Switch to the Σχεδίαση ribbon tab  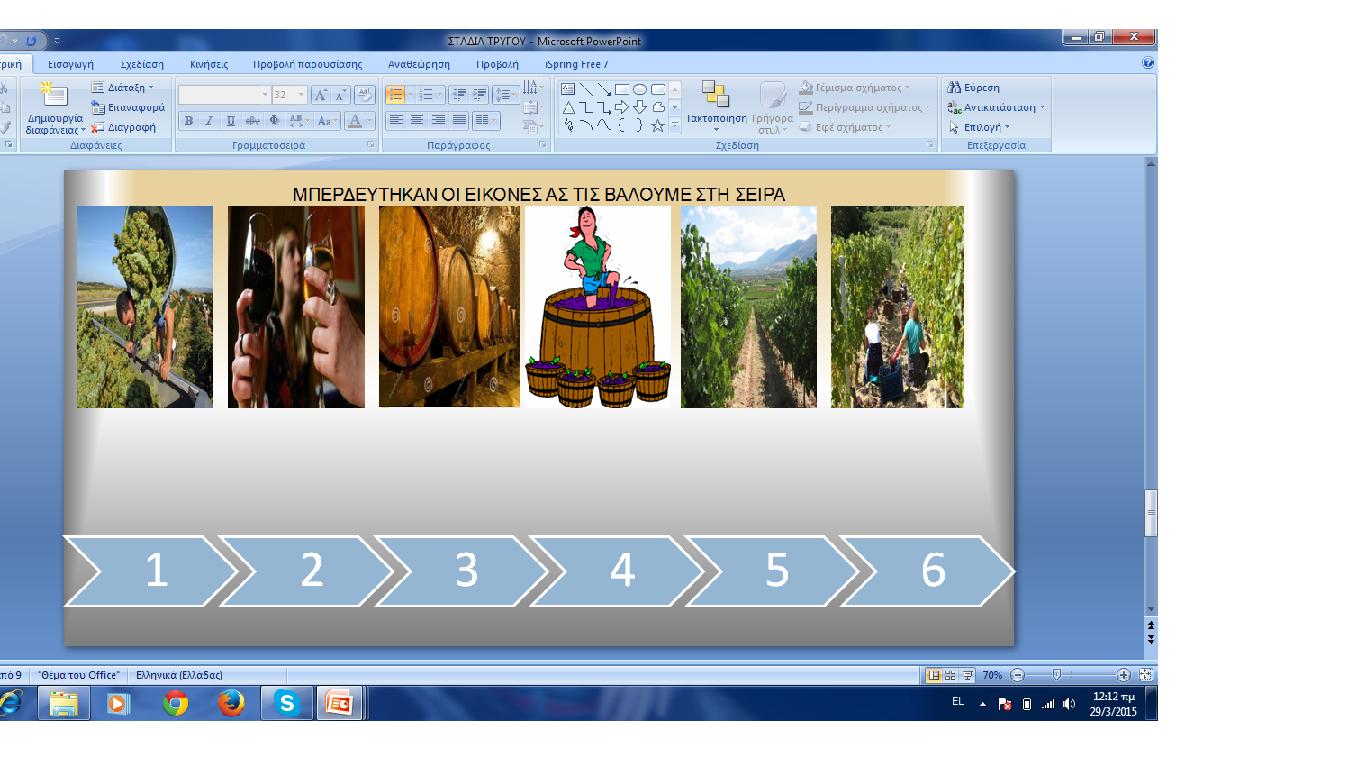(x=142, y=64)
